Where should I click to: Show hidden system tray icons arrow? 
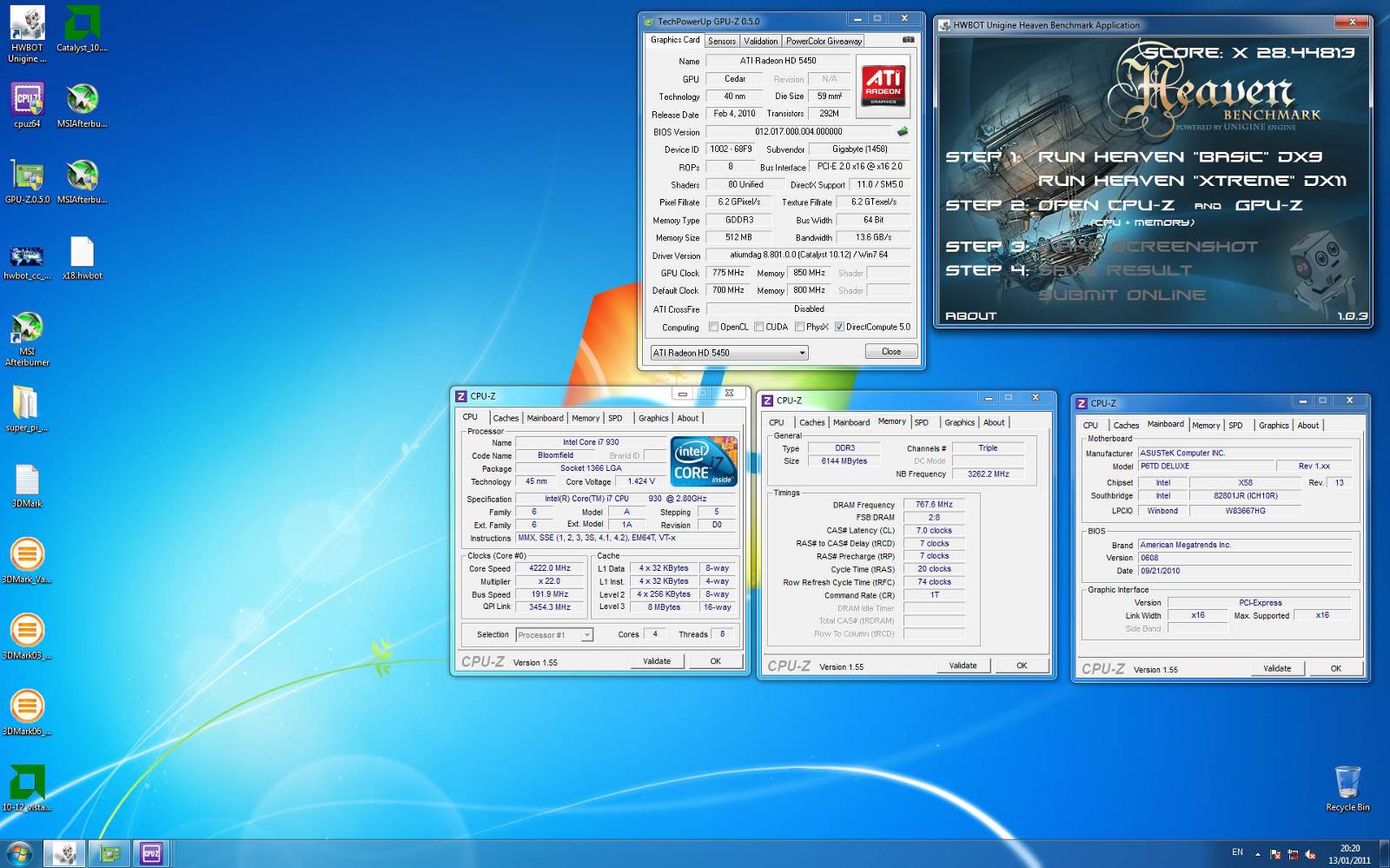click(x=1257, y=854)
